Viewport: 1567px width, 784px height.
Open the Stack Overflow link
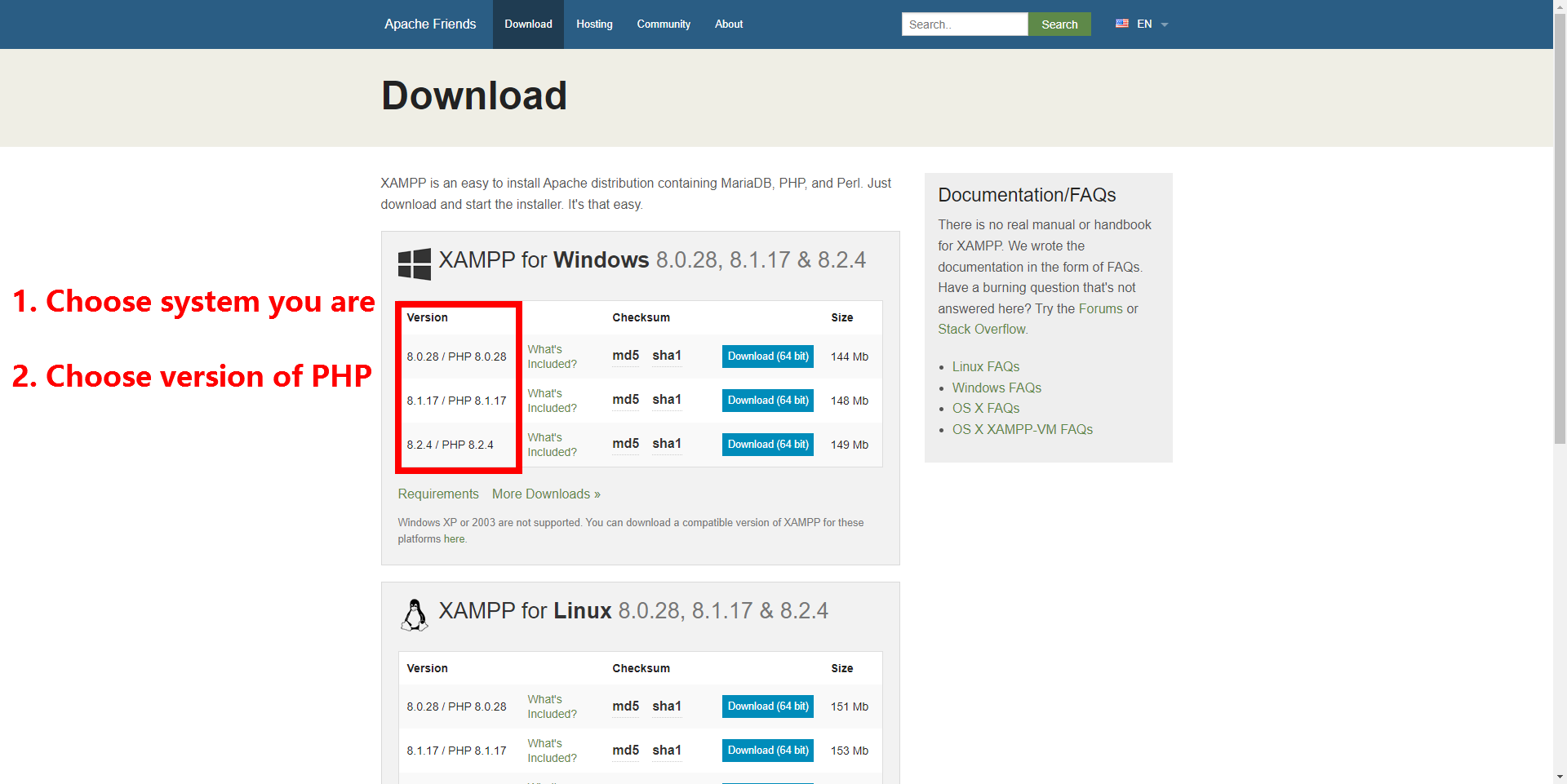(x=982, y=330)
